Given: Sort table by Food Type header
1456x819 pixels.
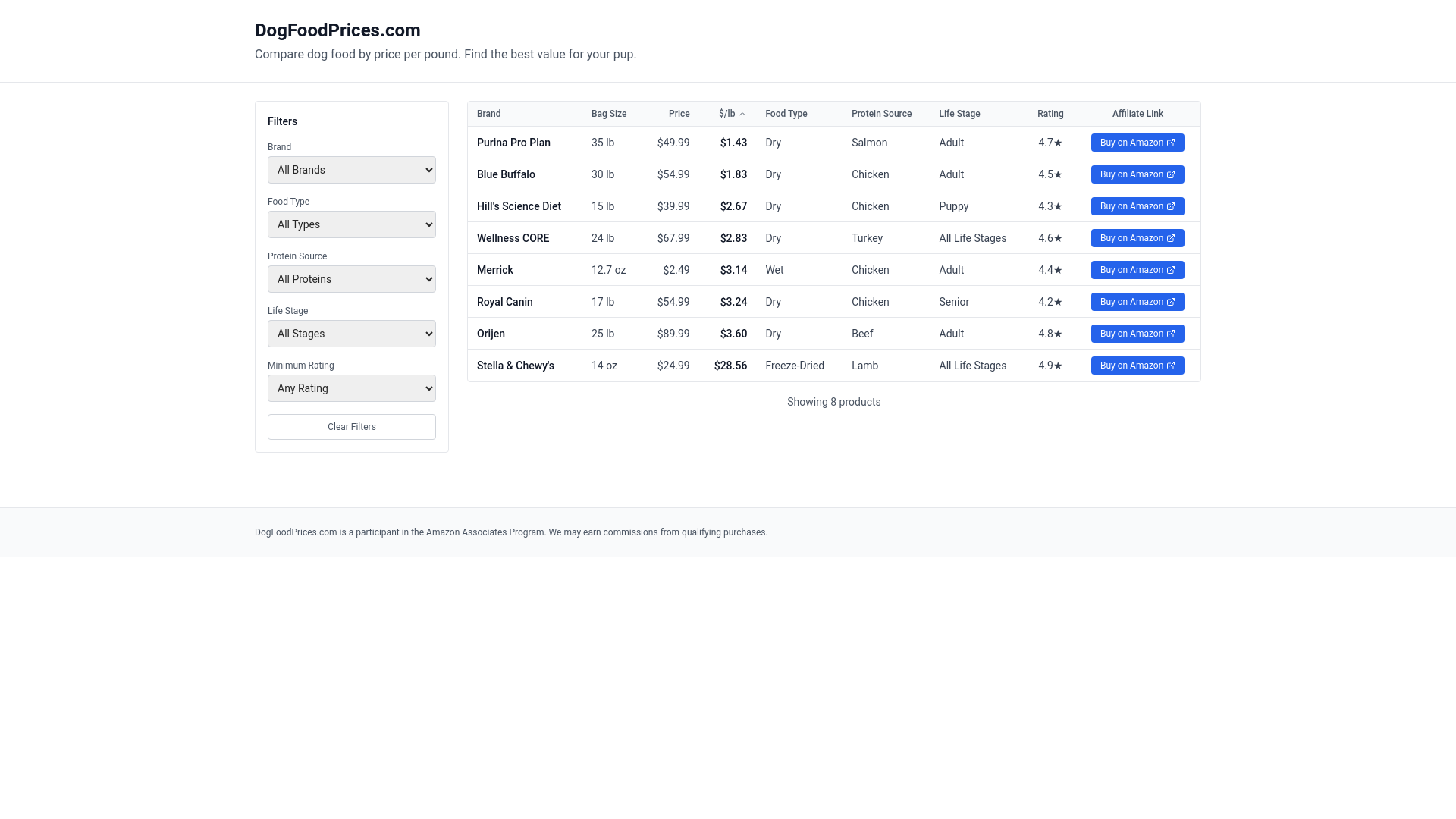Looking at the screenshot, I should coord(786,114).
